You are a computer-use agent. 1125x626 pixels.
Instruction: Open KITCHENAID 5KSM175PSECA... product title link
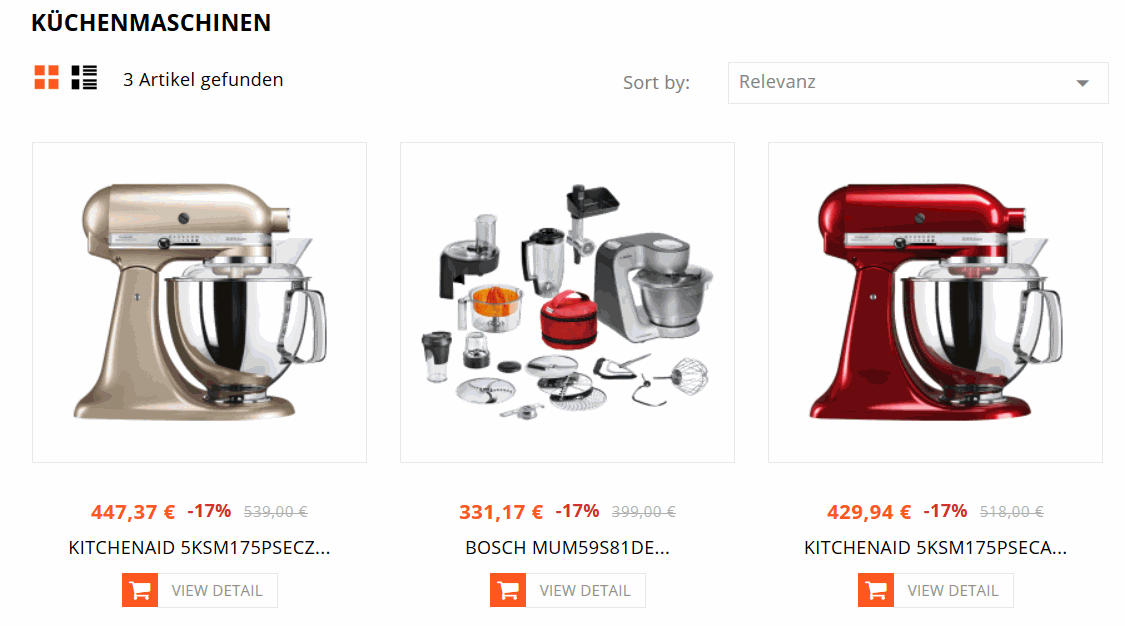(x=936, y=548)
